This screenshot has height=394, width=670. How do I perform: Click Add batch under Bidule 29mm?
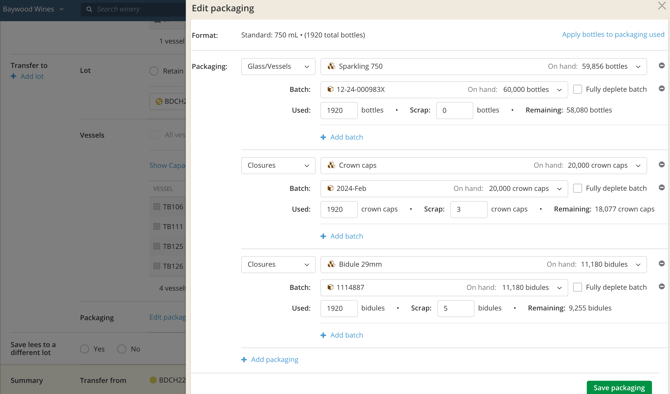click(x=342, y=335)
